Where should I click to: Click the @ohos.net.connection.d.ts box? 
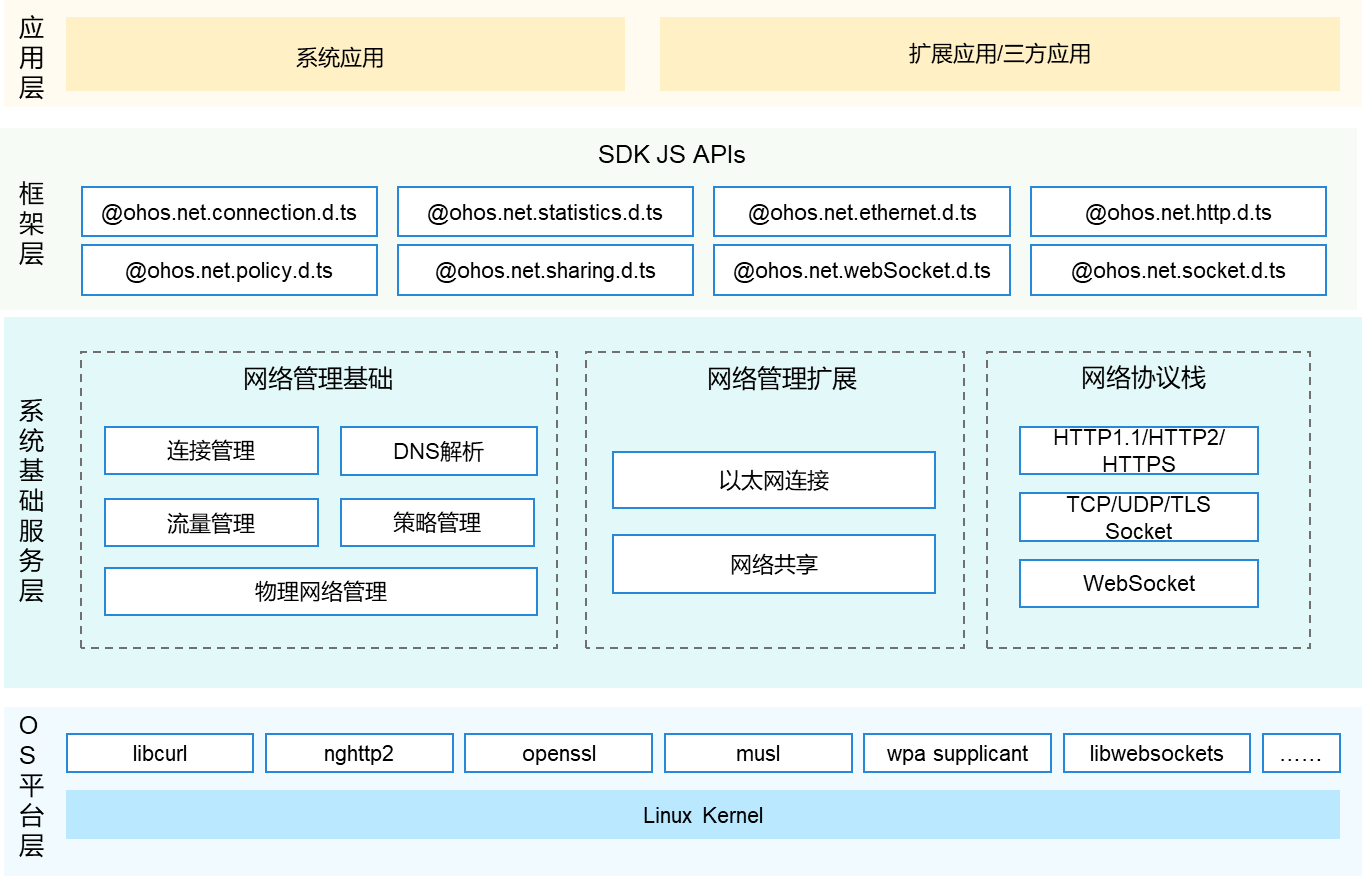229,212
